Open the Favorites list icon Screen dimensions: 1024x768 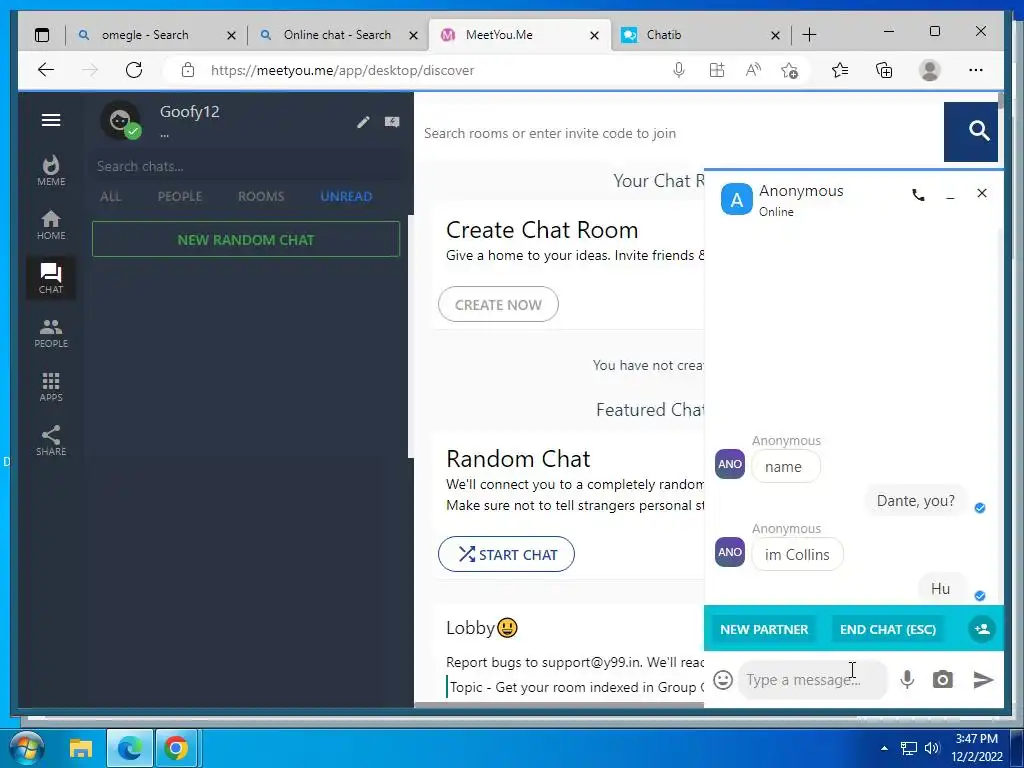click(x=840, y=70)
